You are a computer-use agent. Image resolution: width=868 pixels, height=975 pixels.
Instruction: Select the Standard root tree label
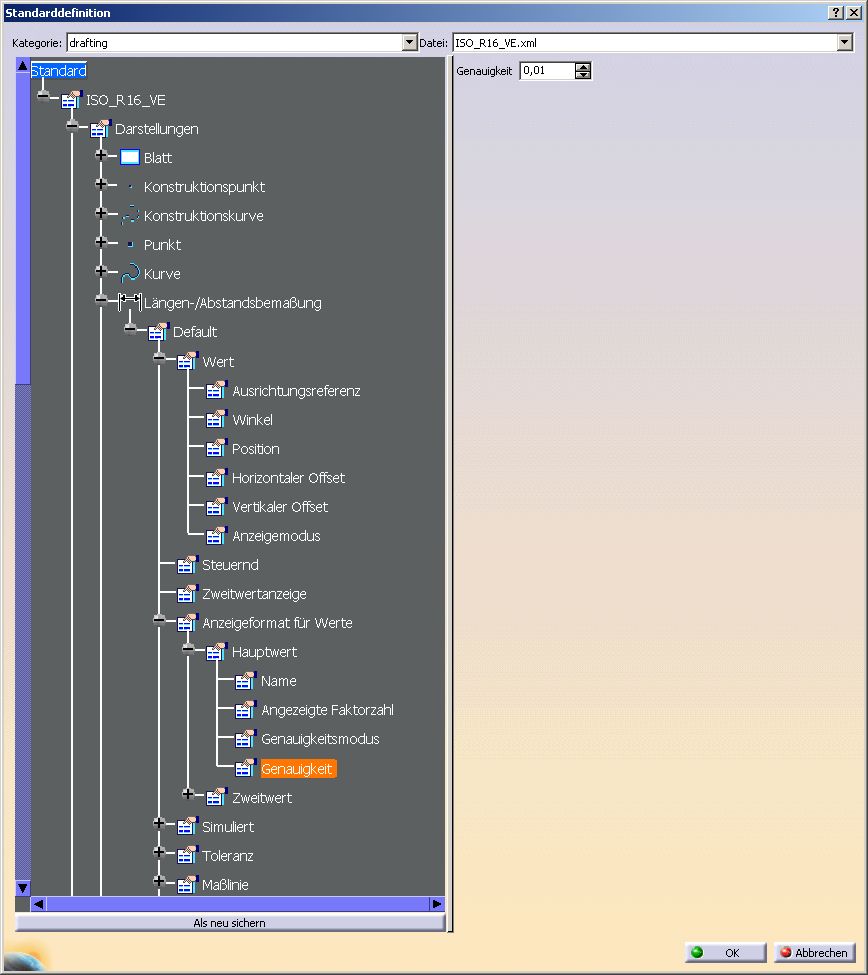click(58, 70)
